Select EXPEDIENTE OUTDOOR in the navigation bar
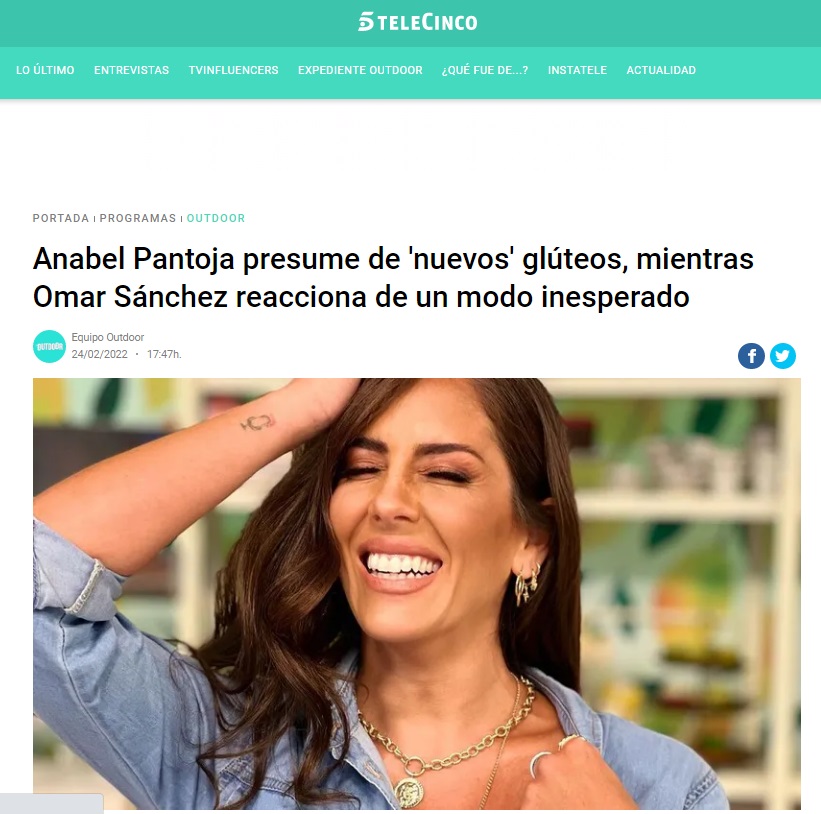Image resolution: width=821 pixels, height=814 pixels. pos(360,70)
